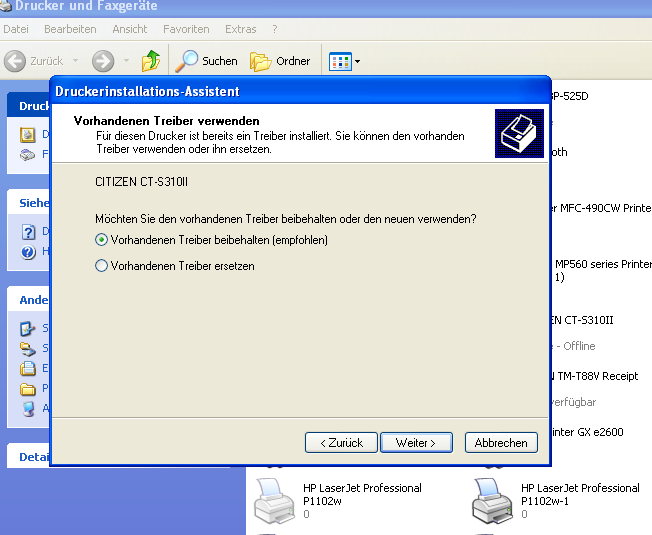Cancel wizard with 'Abbrechen' button

point(501,443)
